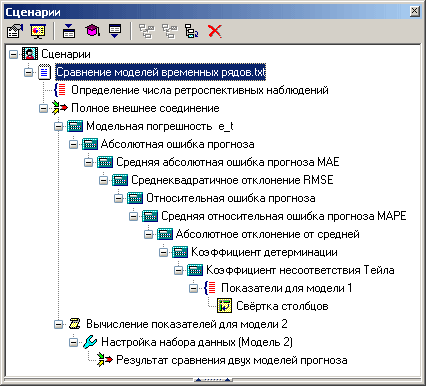426x386 pixels.
Task: Click calculator icon beside Средняя относительная ошибка MAPE
Action: click(150, 216)
